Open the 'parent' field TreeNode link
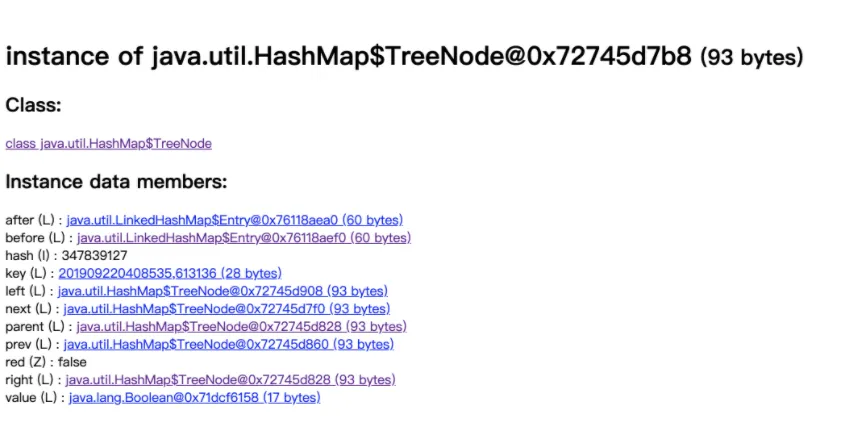 coord(241,327)
